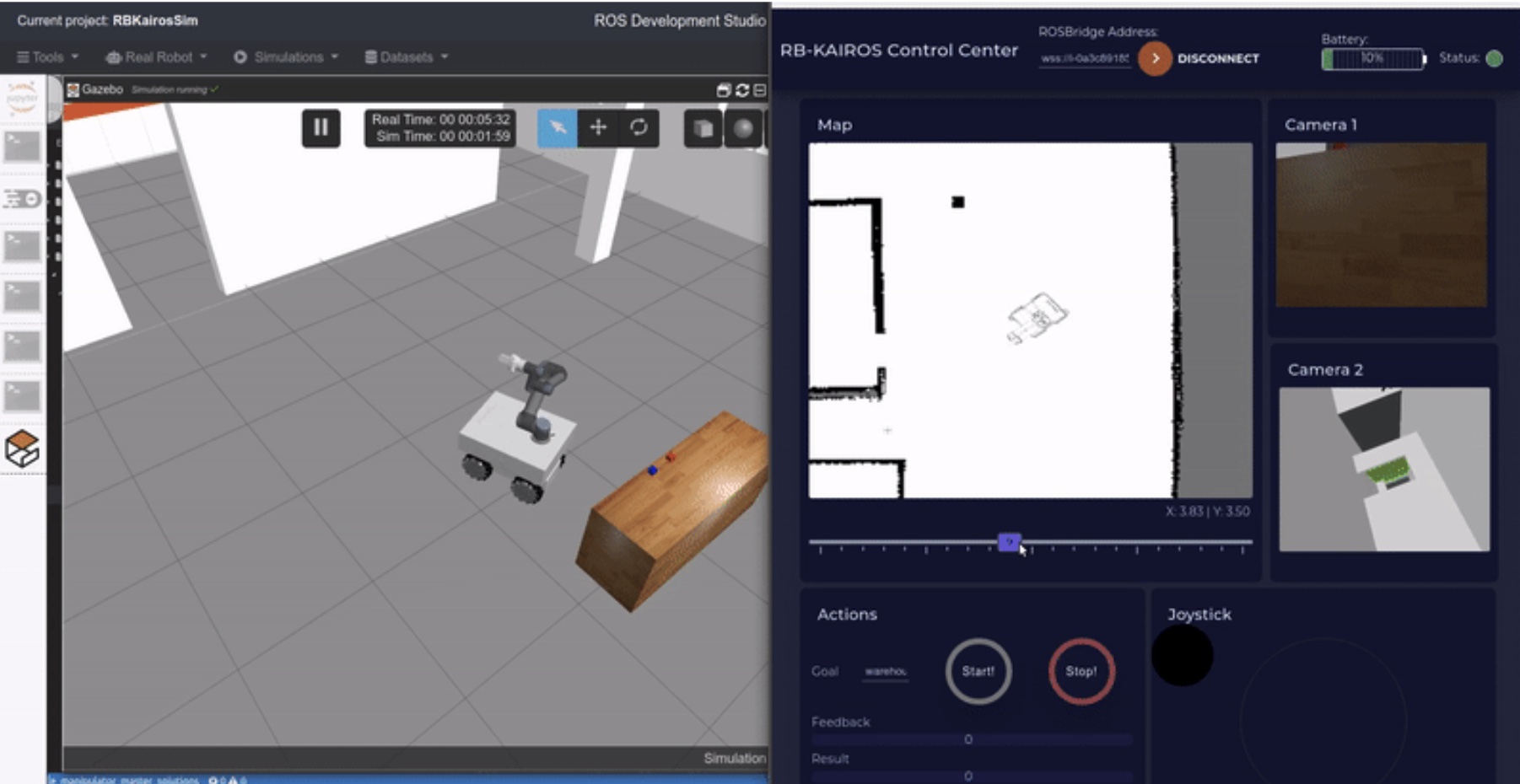This screenshot has width=1520, height=784.
Task: Open the Real Robot dropdown menu
Action: [x=156, y=56]
